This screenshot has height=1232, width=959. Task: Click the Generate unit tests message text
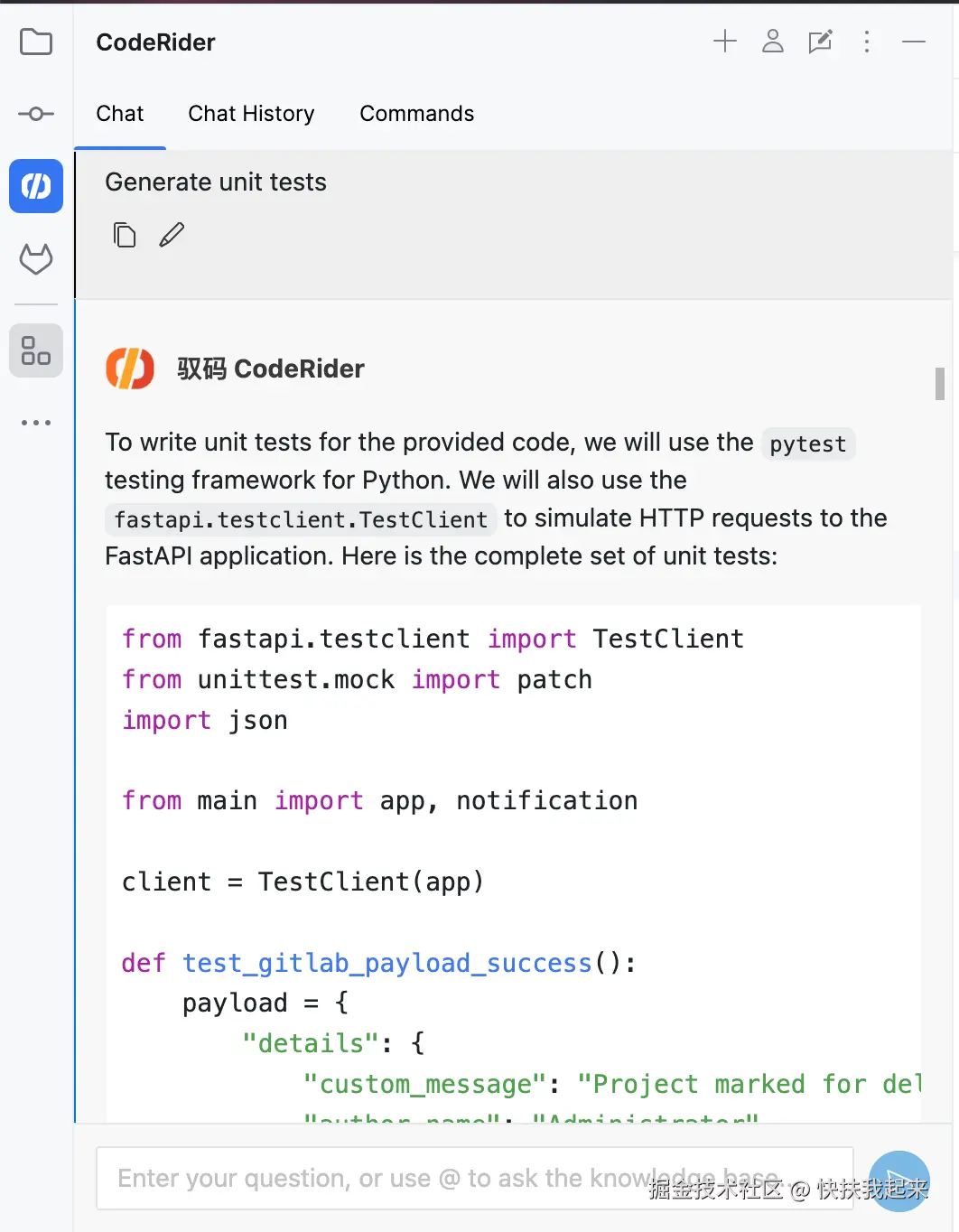[x=216, y=182]
